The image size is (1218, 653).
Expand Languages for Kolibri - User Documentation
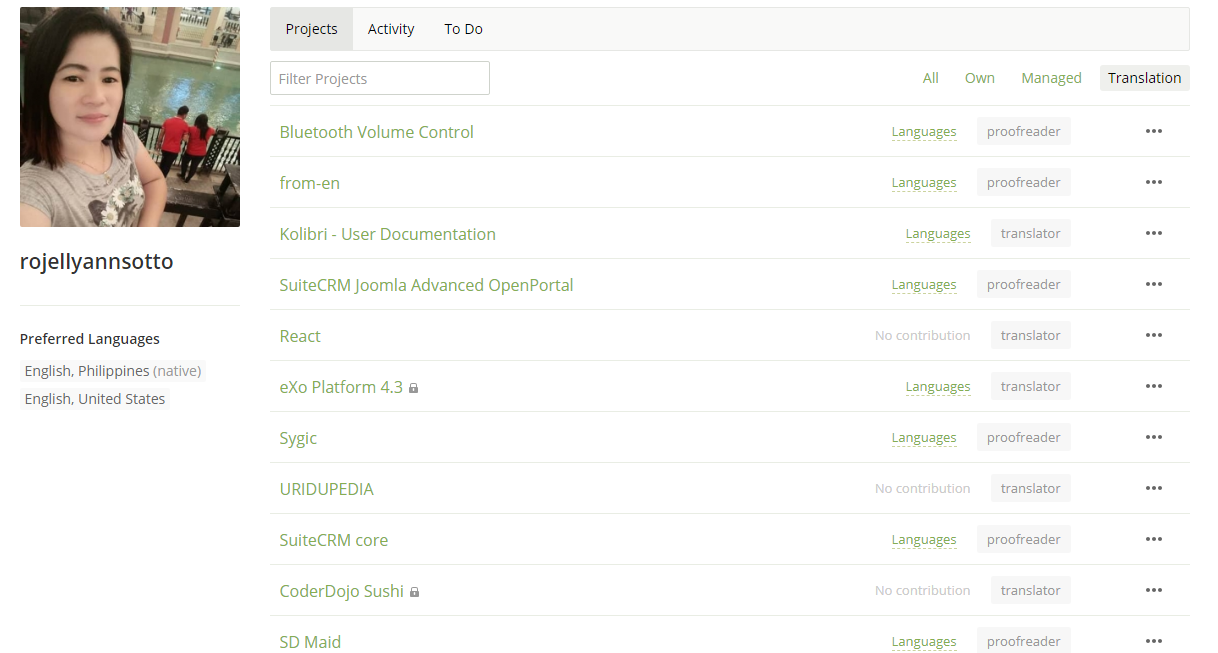pyautogui.click(x=938, y=234)
